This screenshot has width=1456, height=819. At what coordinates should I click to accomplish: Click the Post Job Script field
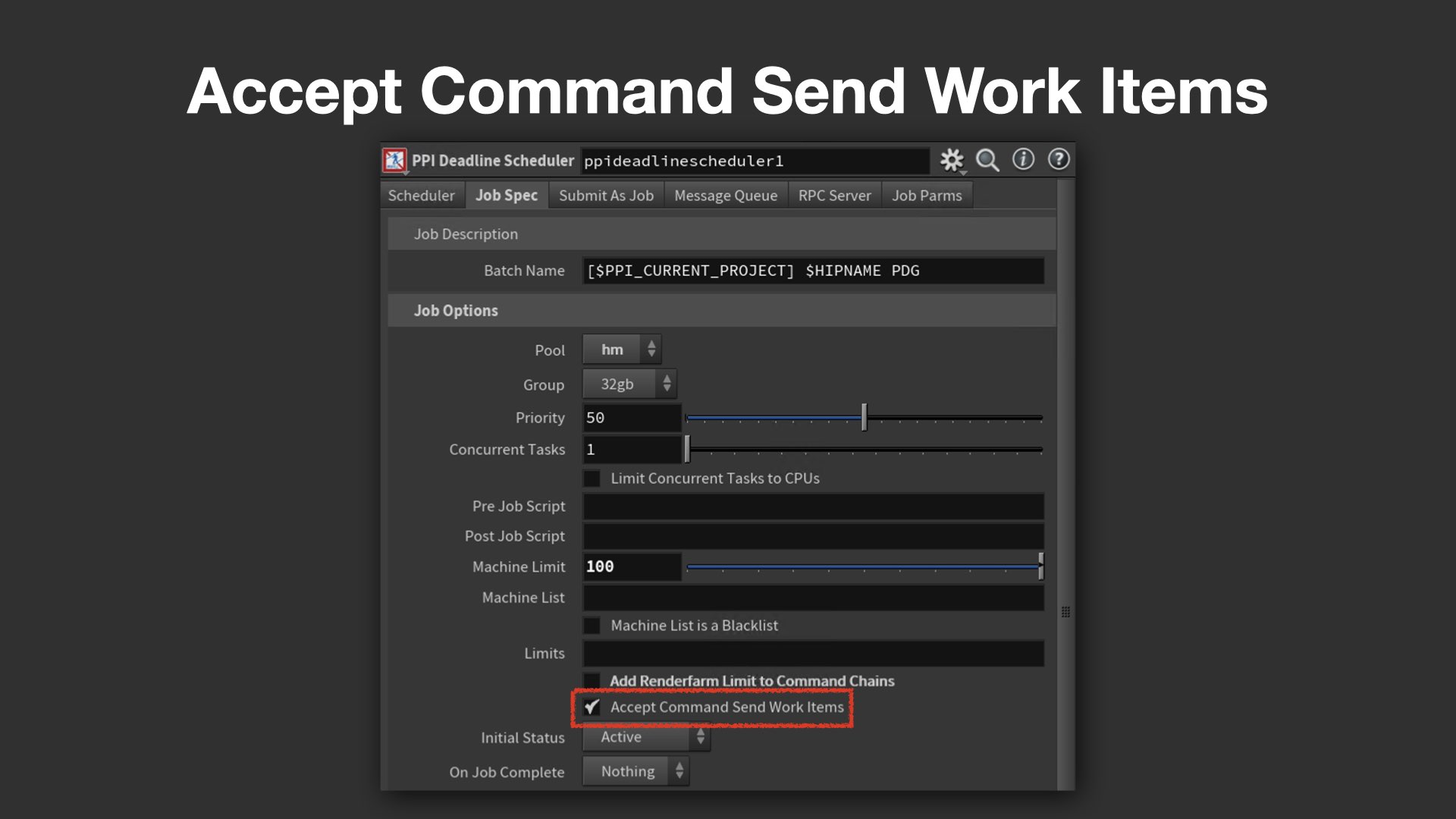point(813,536)
